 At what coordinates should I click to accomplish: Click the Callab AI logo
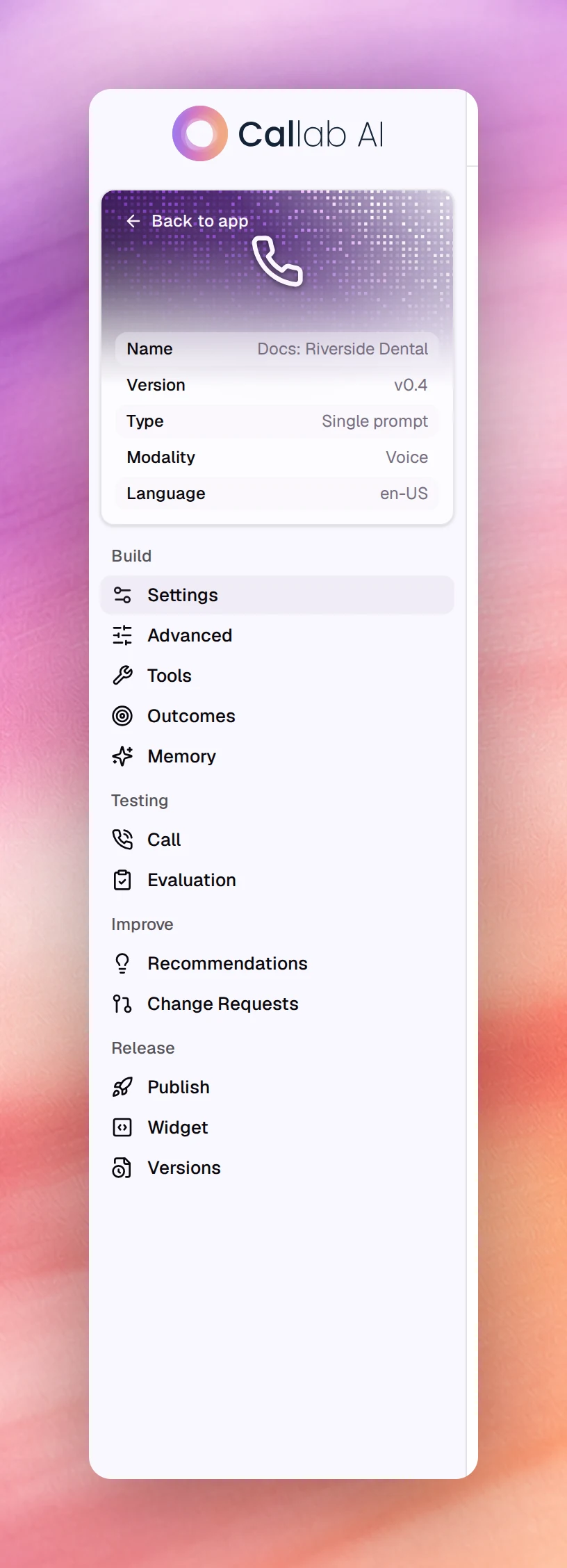(x=278, y=133)
